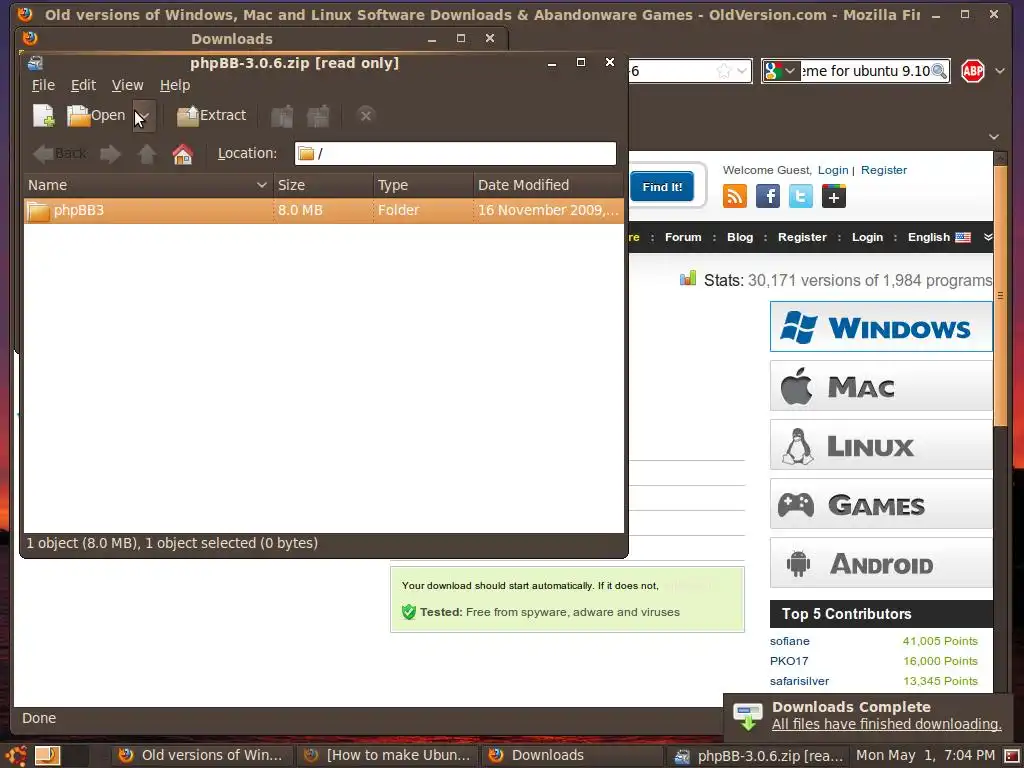Viewport: 1024px width, 768px height.
Task: Click the Facebook icon
Action: pos(768,196)
